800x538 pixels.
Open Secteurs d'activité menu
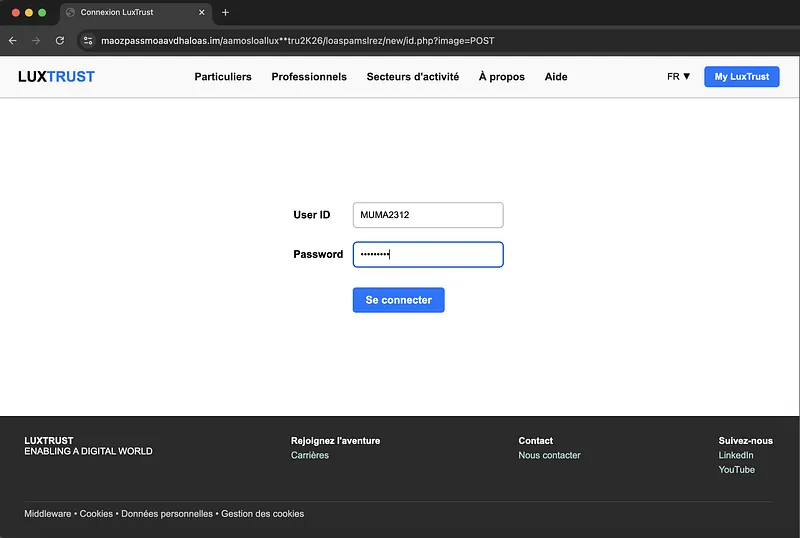[x=413, y=77]
